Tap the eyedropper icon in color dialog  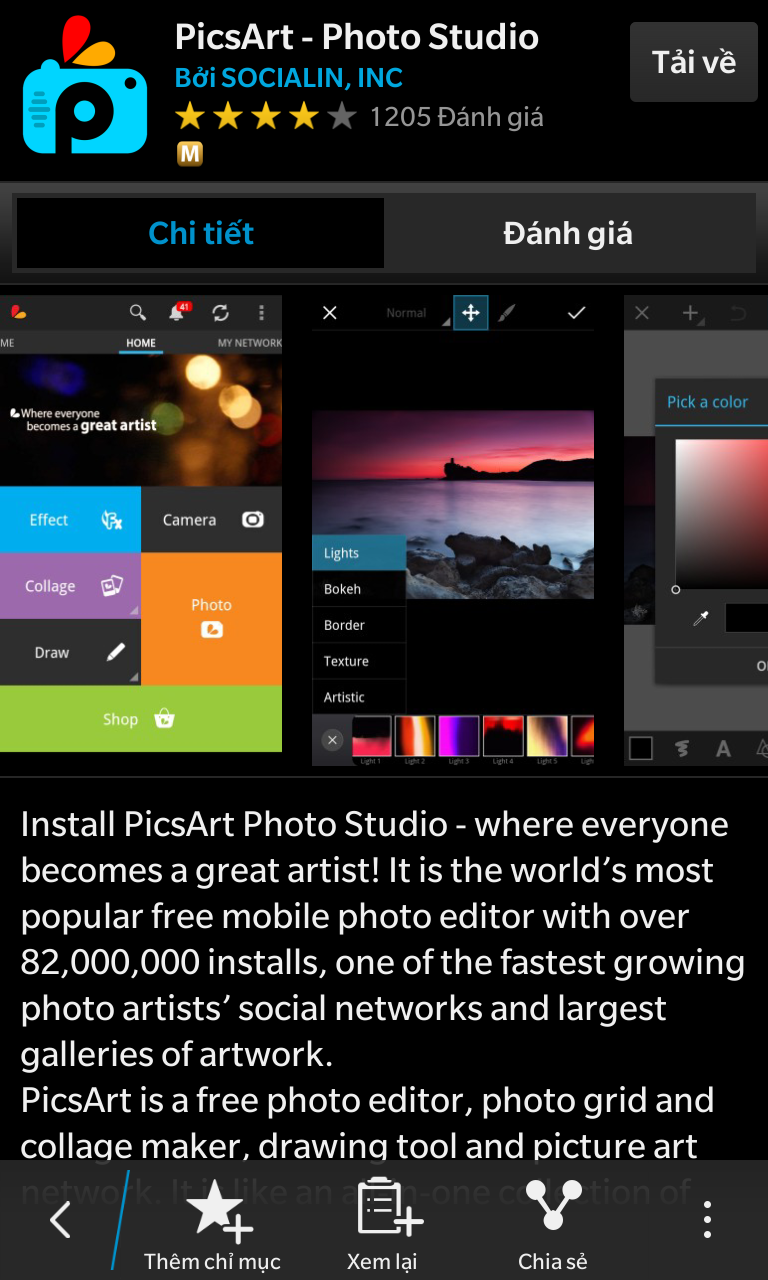click(x=701, y=619)
